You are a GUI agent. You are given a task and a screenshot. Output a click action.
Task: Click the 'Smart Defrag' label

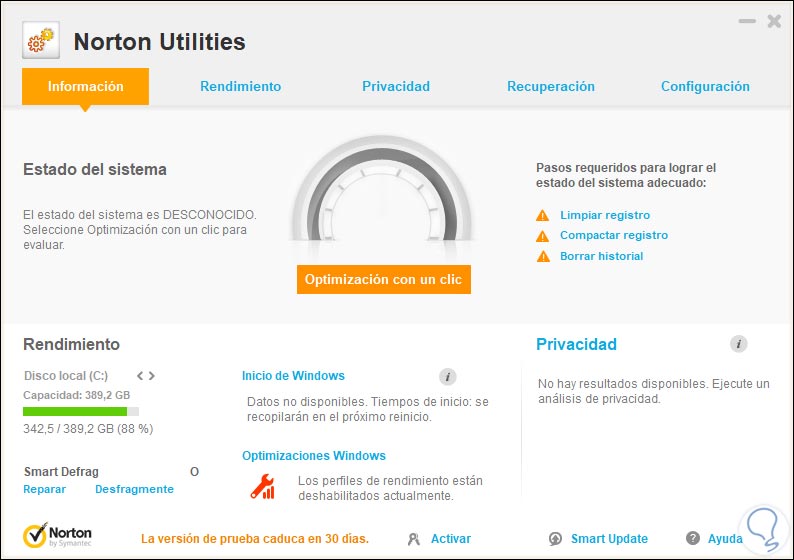[61, 472]
